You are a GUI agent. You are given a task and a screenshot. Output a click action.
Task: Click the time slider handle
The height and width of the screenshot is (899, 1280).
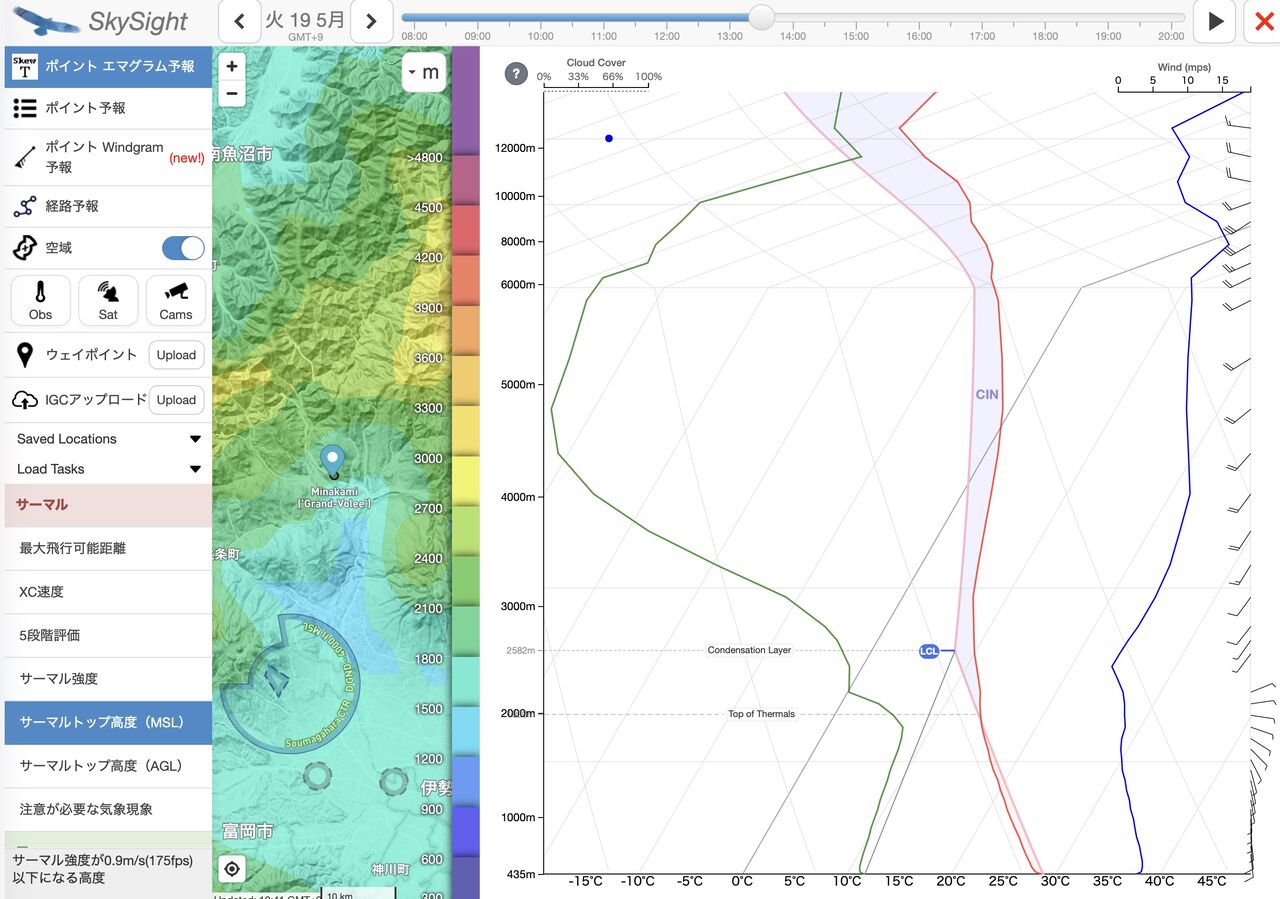pyautogui.click(x=761, y=17)
